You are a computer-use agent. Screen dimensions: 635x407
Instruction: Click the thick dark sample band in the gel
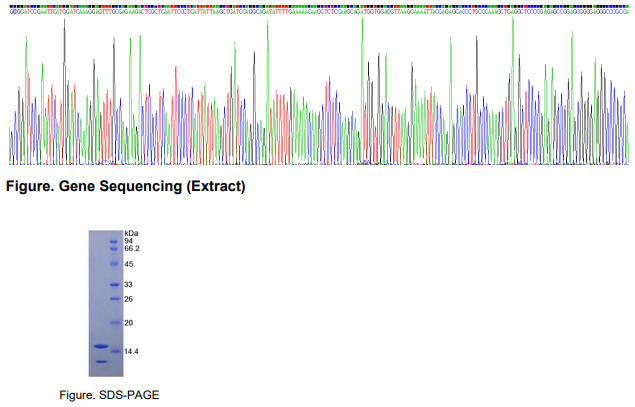pos(99,347)
